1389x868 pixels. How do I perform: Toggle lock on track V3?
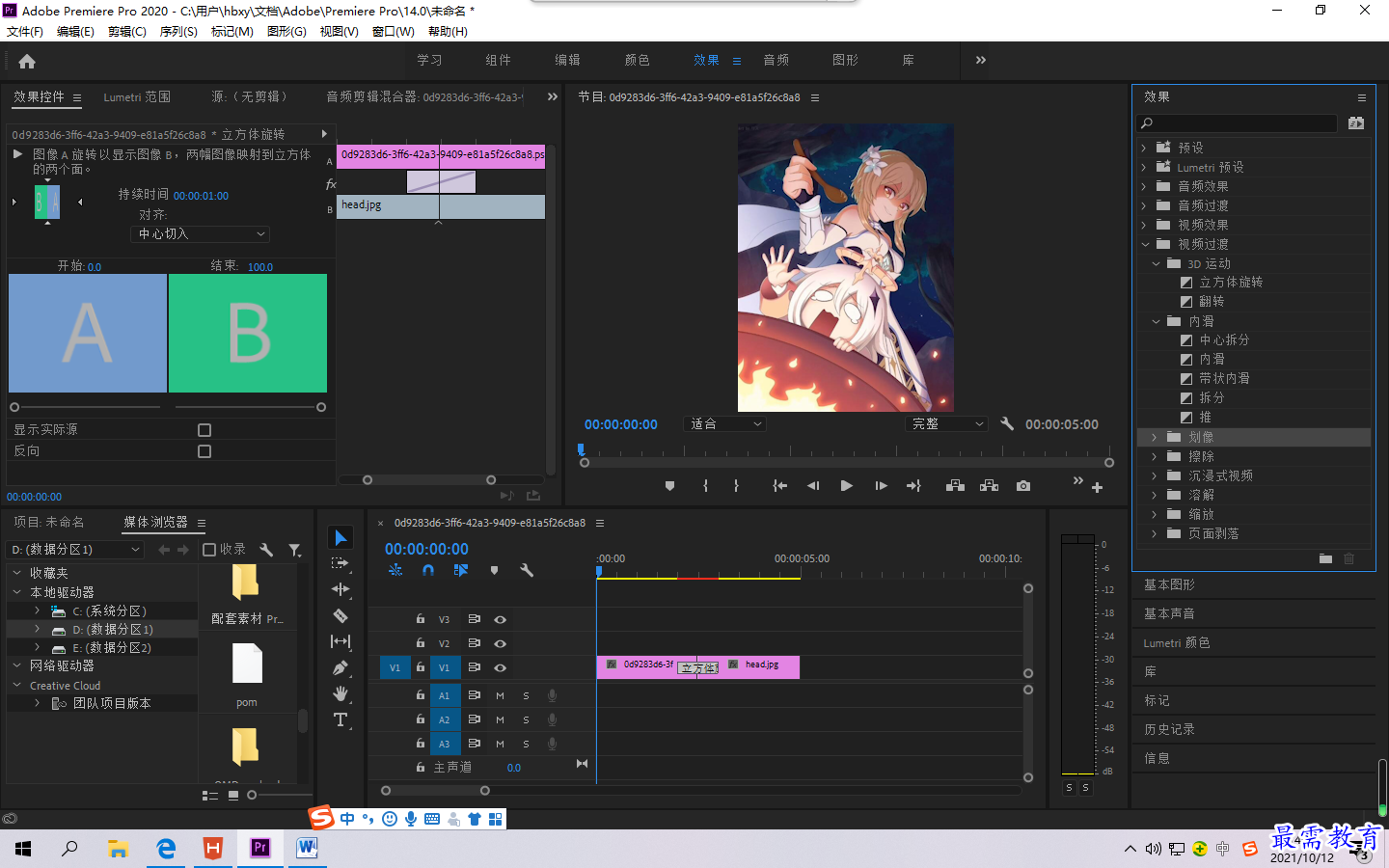(421, 619)
